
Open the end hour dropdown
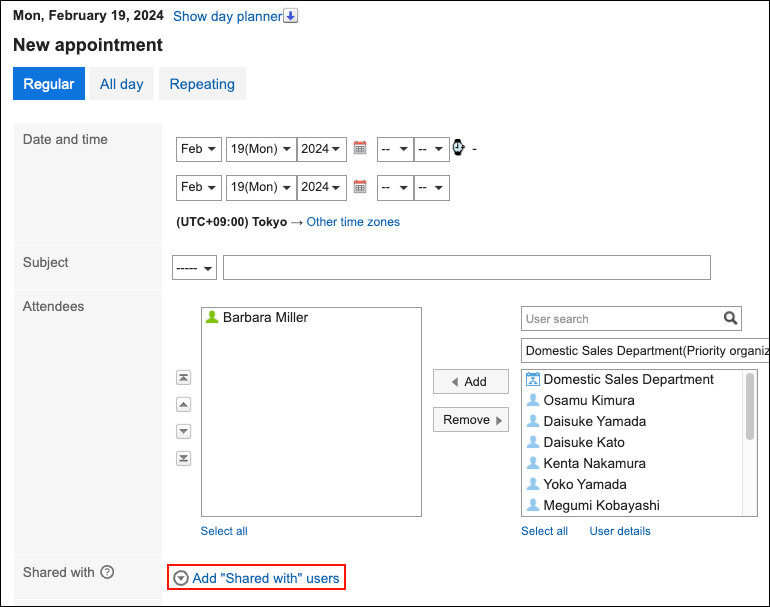coord(395,188)
